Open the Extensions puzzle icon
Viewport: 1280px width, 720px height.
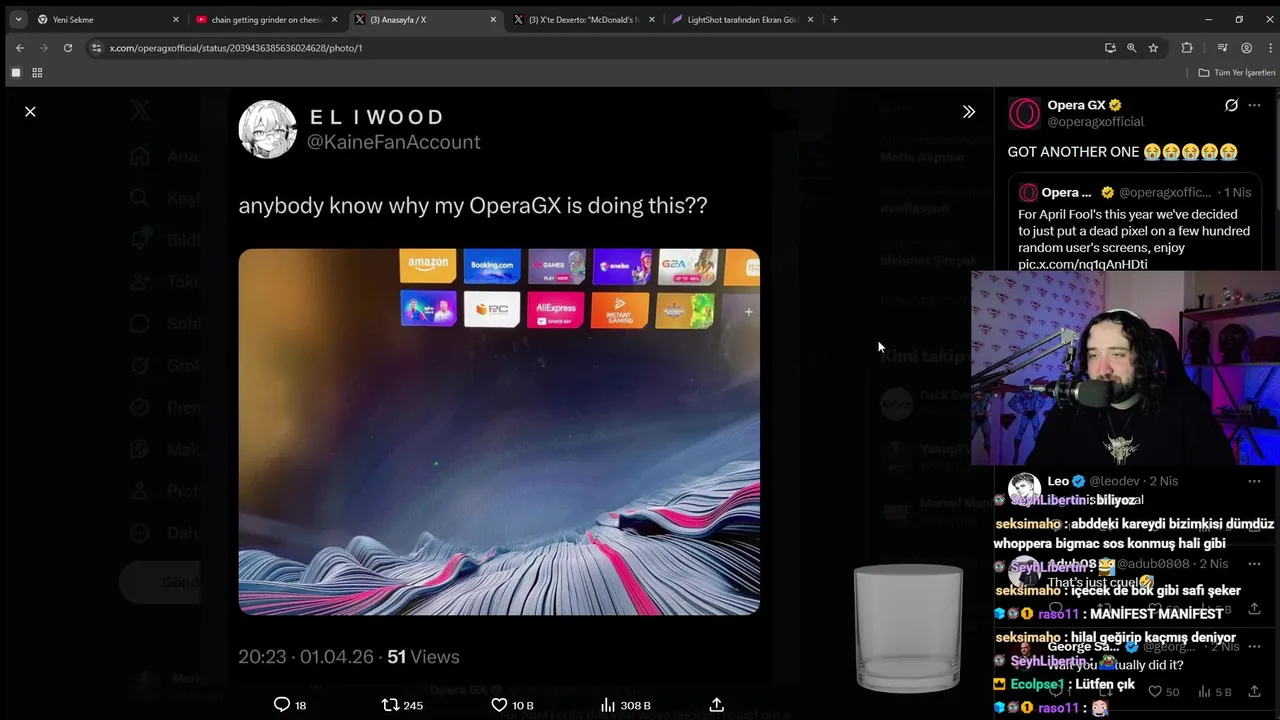click(1187, 48)
